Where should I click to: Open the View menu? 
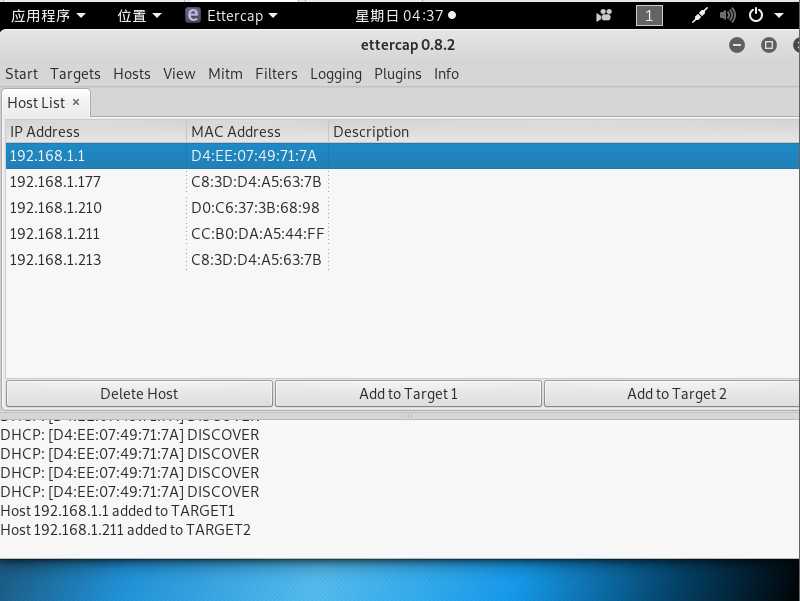[179, 74]
